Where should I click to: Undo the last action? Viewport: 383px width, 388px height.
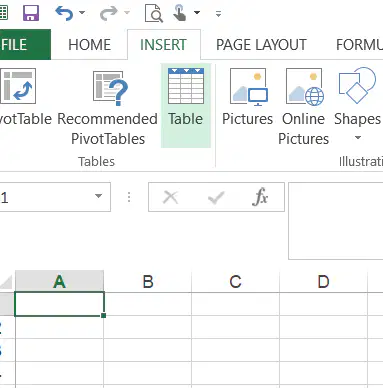64,13
